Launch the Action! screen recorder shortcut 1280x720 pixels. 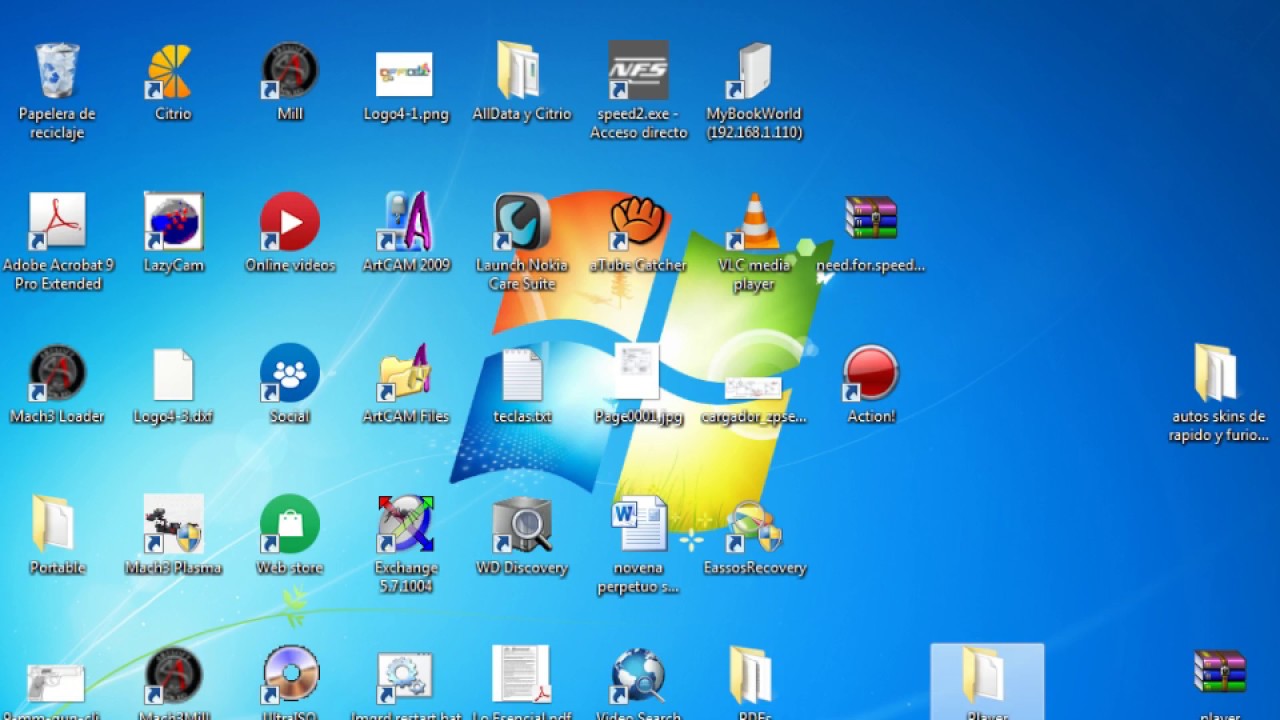(x=871, y=373)
